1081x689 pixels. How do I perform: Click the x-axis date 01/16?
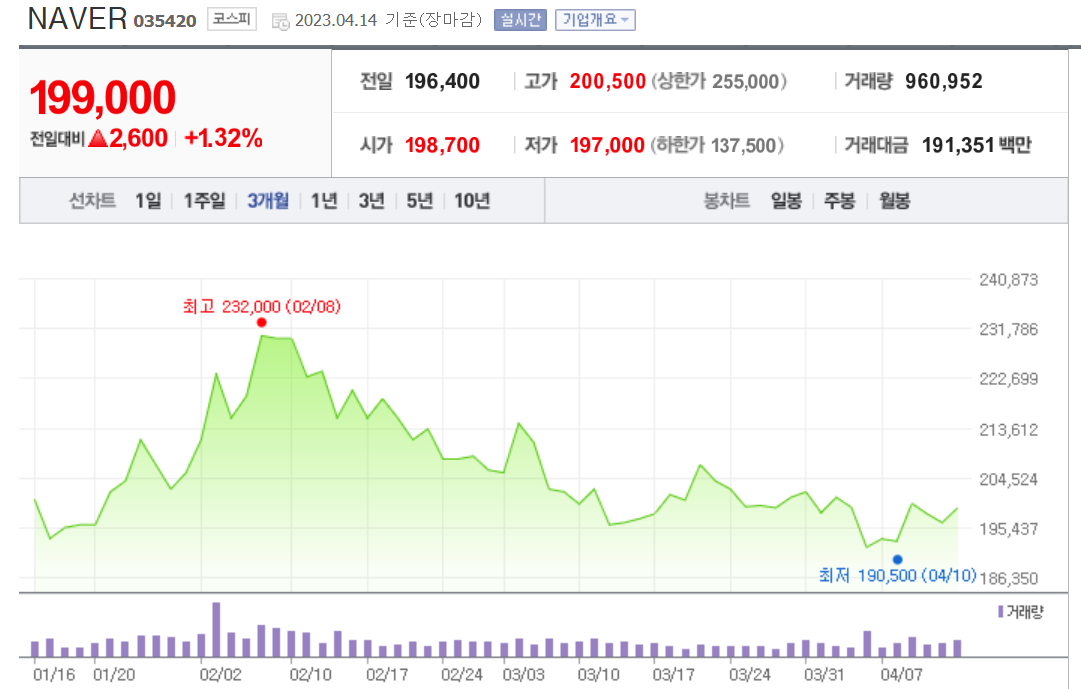[54, 675]
